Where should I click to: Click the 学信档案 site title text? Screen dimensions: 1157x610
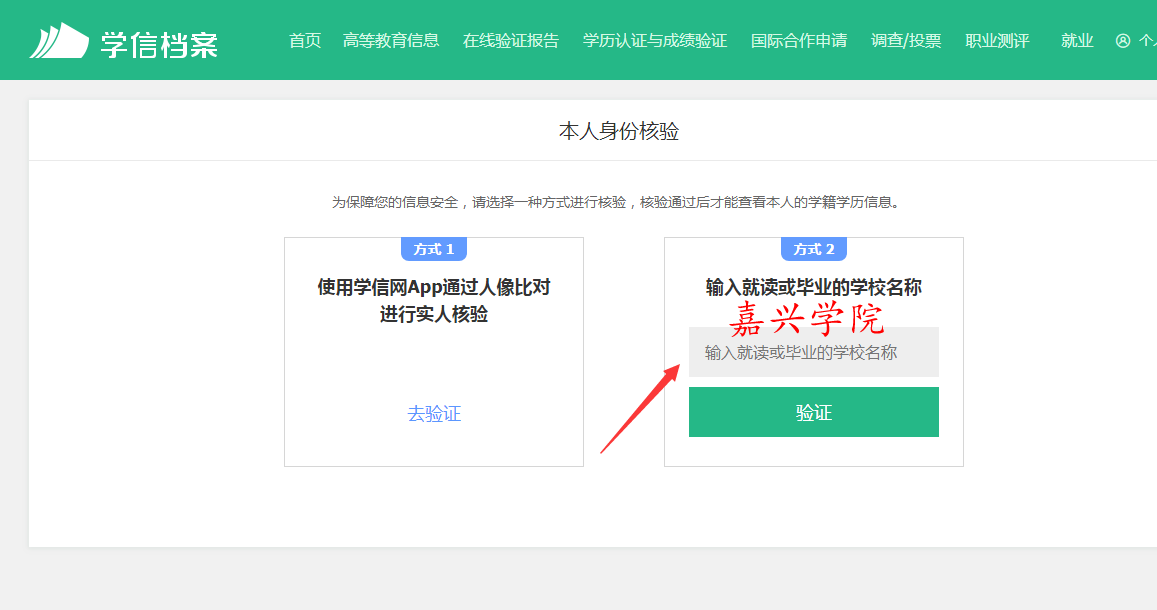[159, 42]
